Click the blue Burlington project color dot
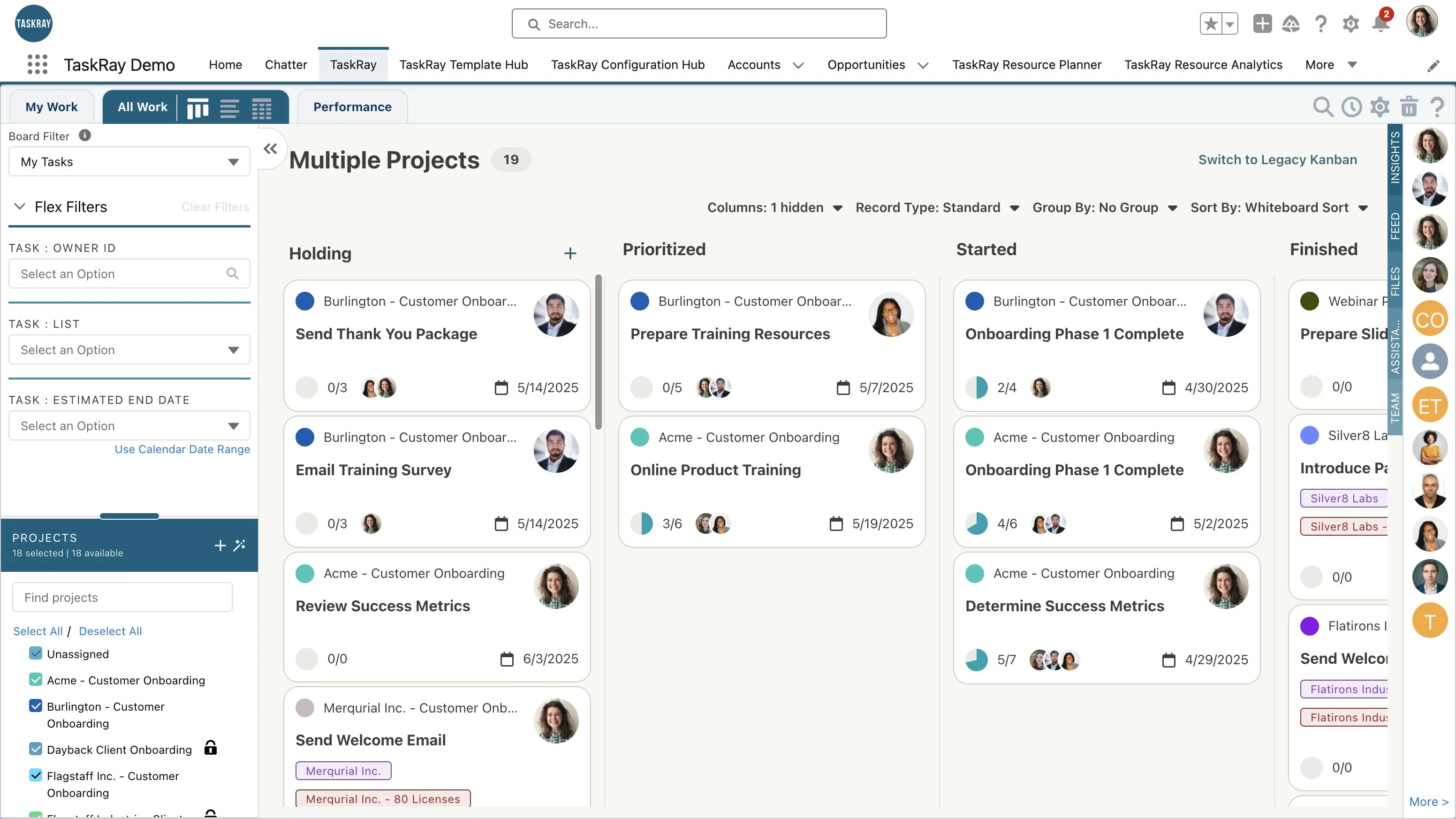This screenshot has width=1456, height=819. tap(304, 301)
